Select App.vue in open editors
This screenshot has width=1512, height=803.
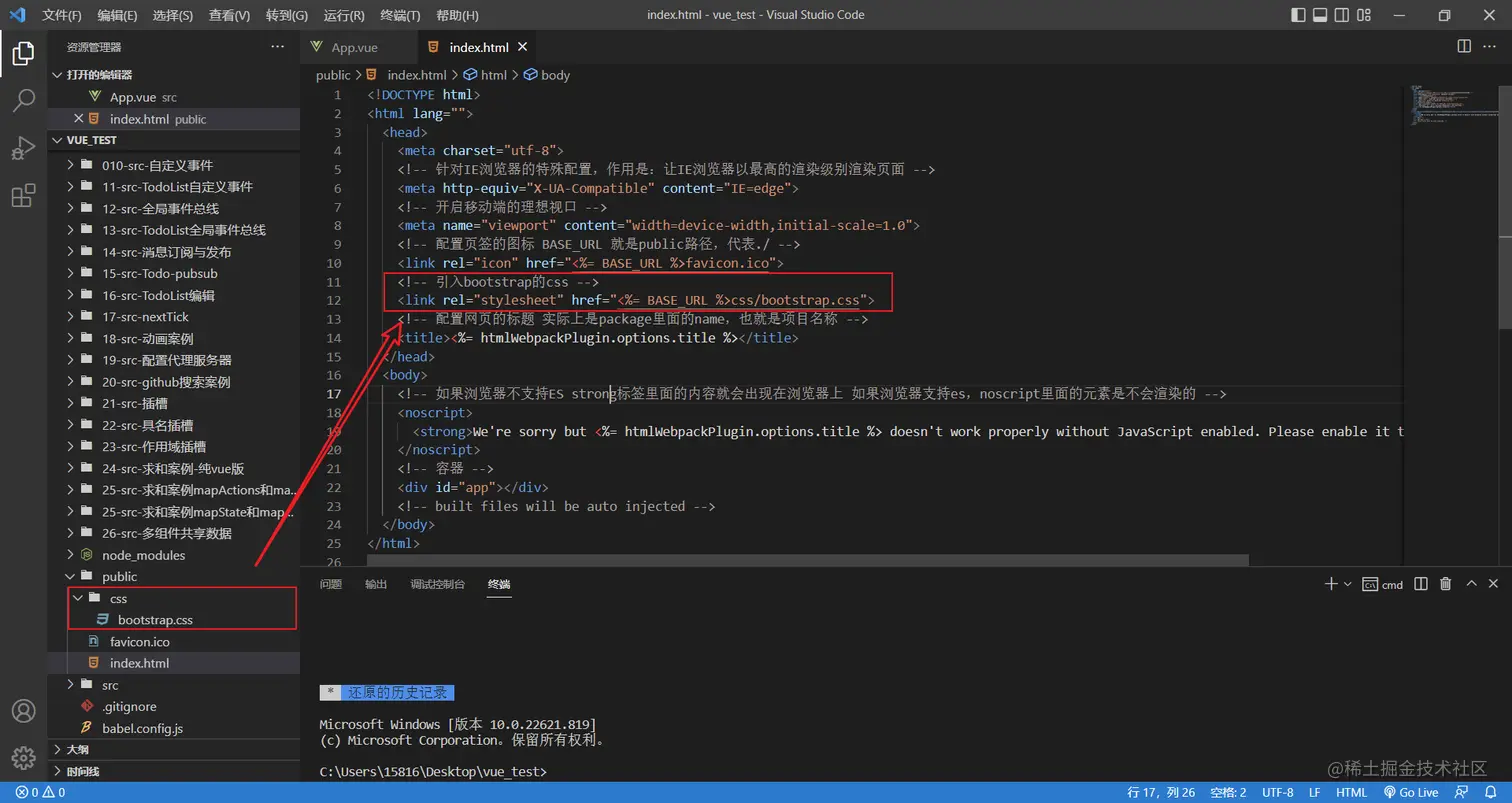tap(174, 97)
